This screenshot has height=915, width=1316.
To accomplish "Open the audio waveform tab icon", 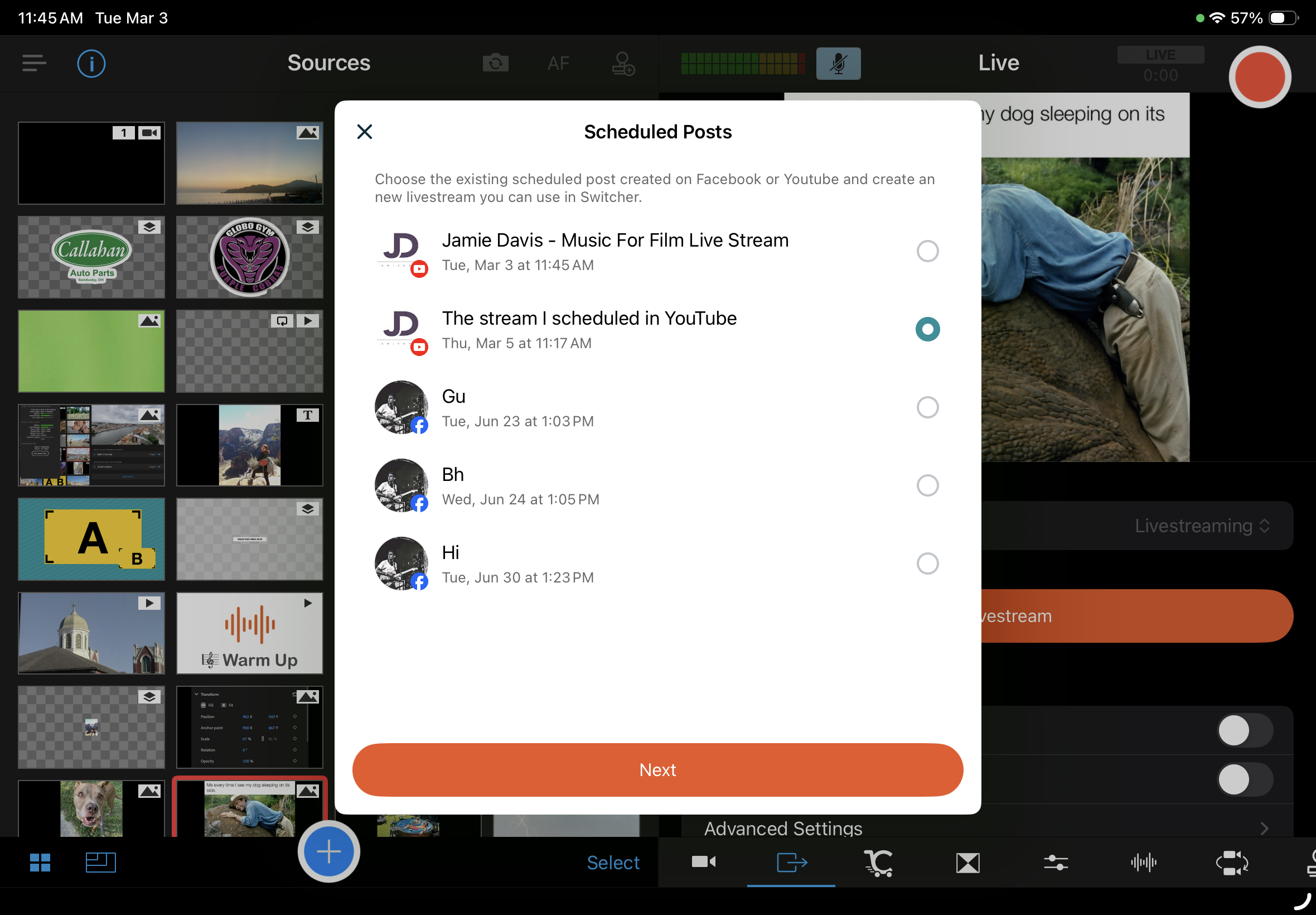I will click(x=1144, y=862).
